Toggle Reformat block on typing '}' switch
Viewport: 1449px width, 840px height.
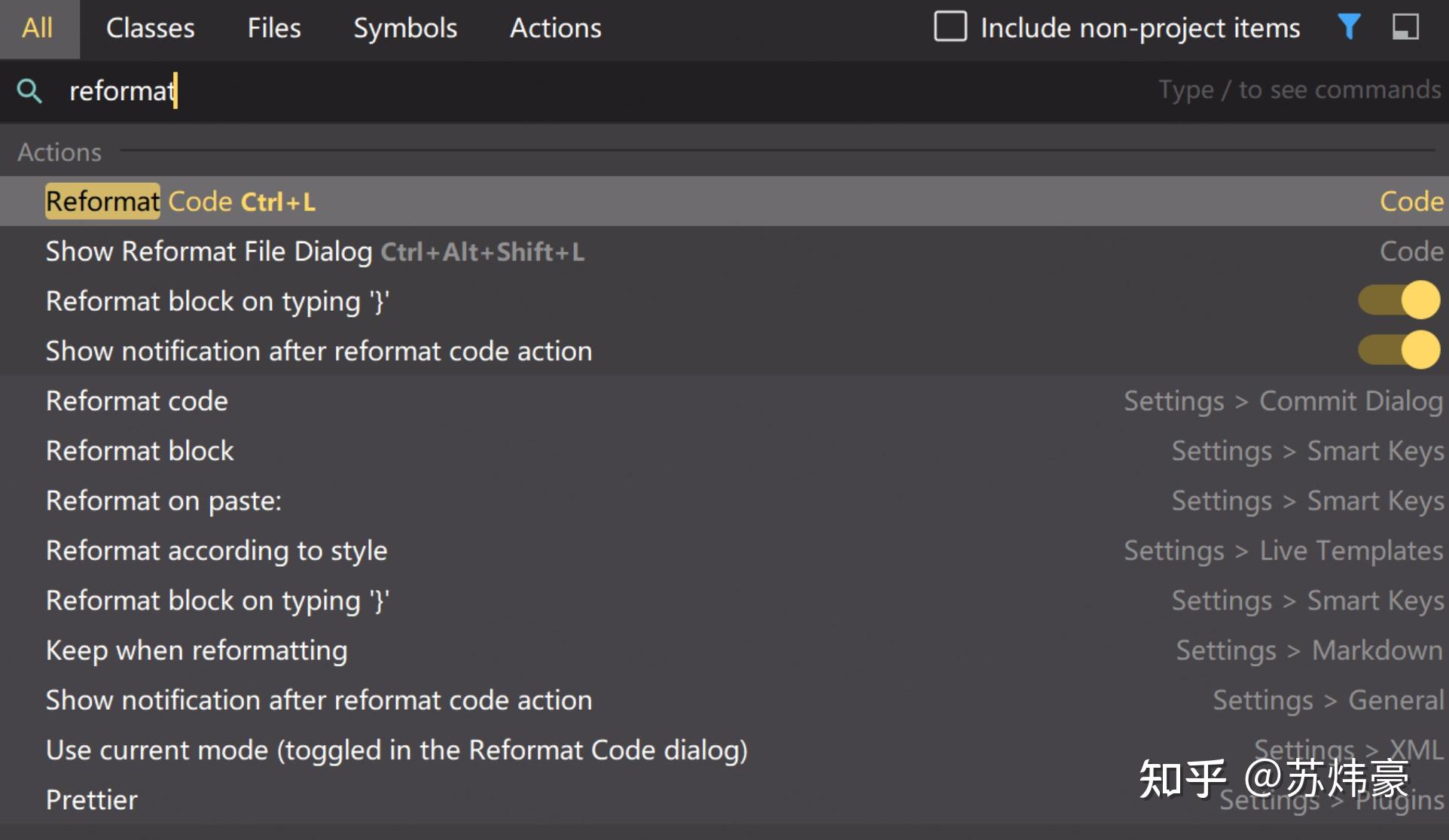click(1399, 300)
